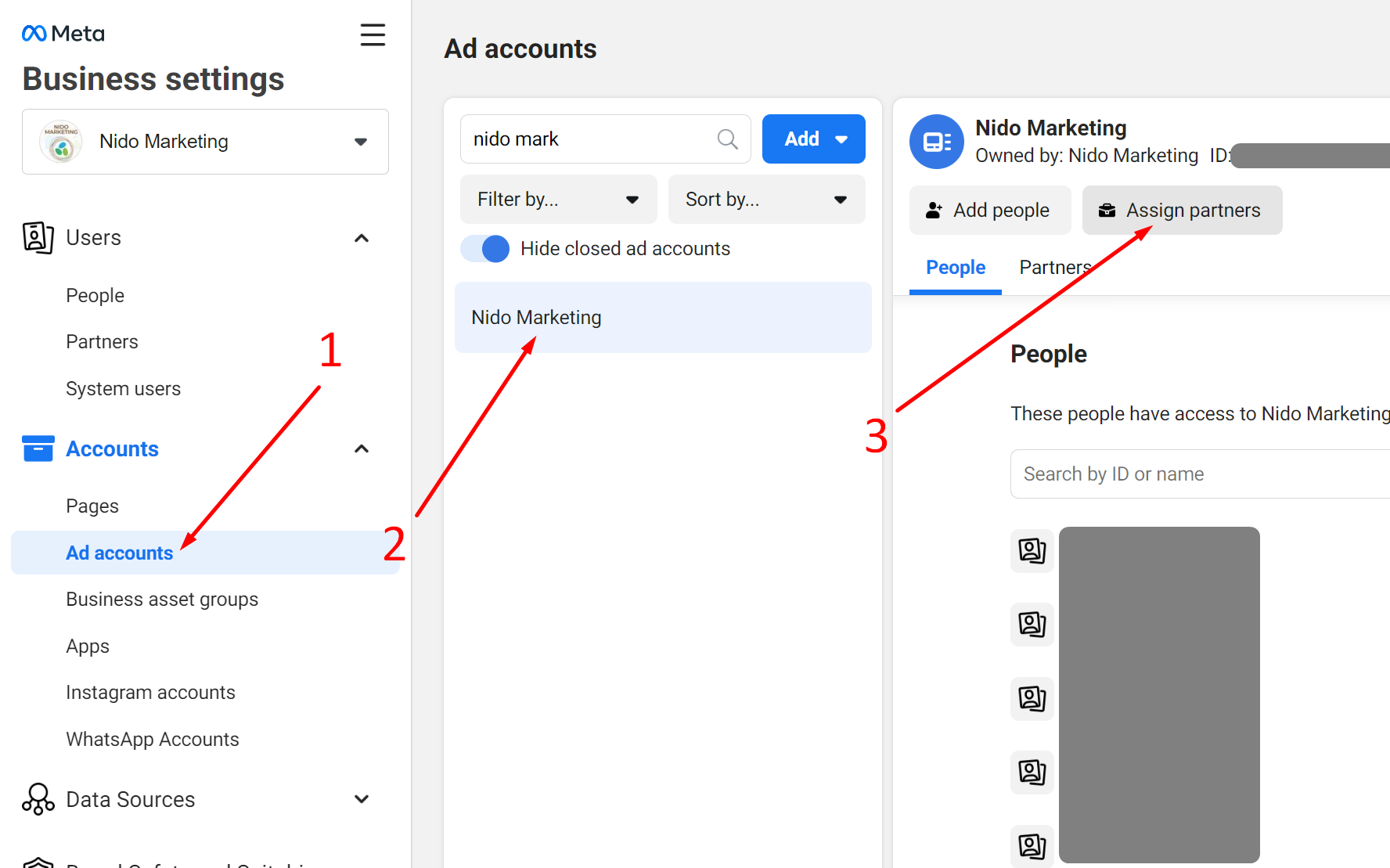Click the Add people button

[x=990, y=211]
